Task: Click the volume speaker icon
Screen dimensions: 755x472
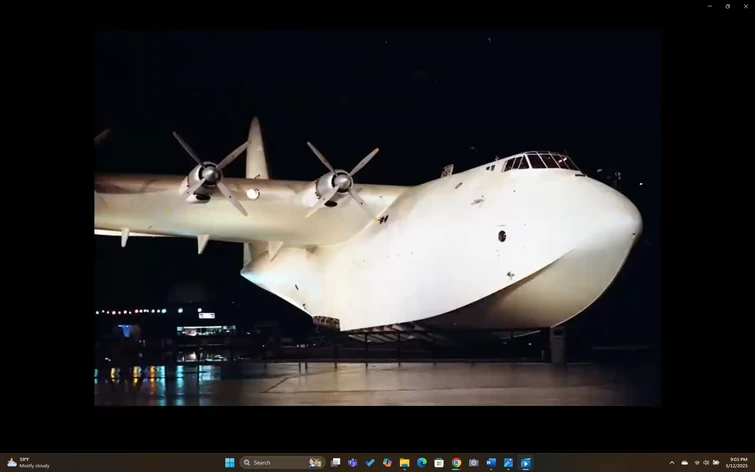Action: pos(706,463)
